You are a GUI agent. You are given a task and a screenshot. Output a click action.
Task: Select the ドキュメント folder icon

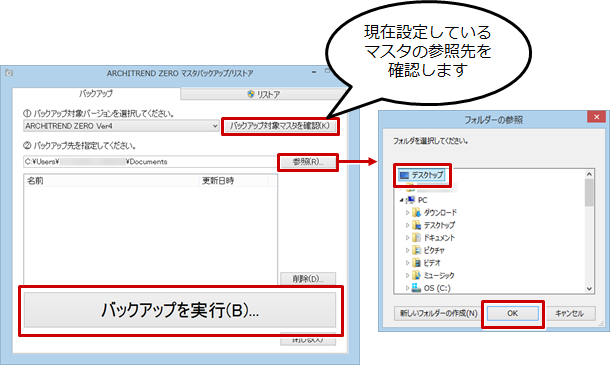pyautogui.click(x=416, y=237)
